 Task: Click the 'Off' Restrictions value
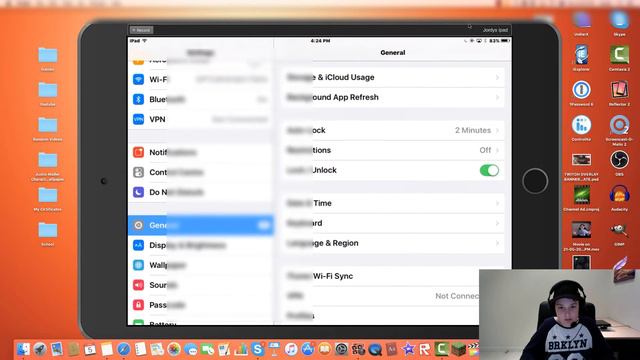[x=485, y=150]
